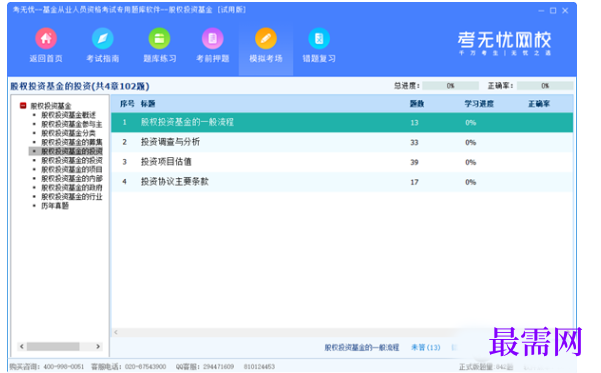Click the 客服电话 020-87543900 status text

128,366
